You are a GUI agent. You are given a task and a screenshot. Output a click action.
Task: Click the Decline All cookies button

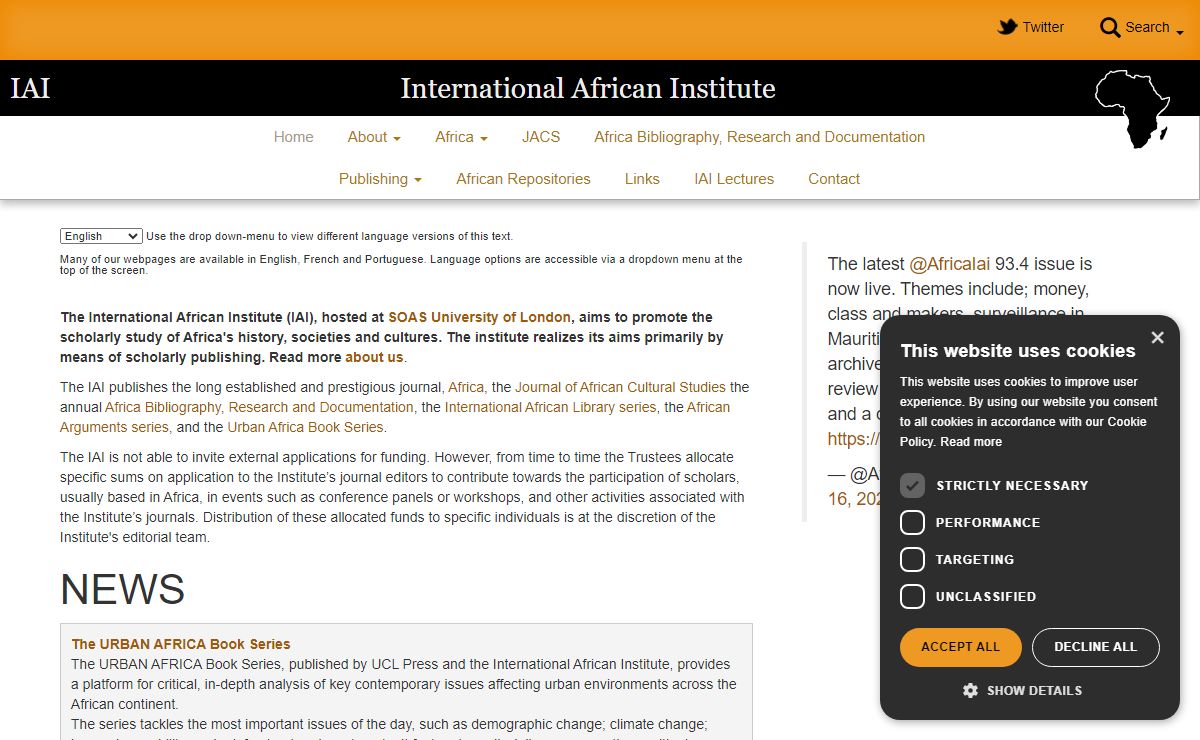[1096, 647]
